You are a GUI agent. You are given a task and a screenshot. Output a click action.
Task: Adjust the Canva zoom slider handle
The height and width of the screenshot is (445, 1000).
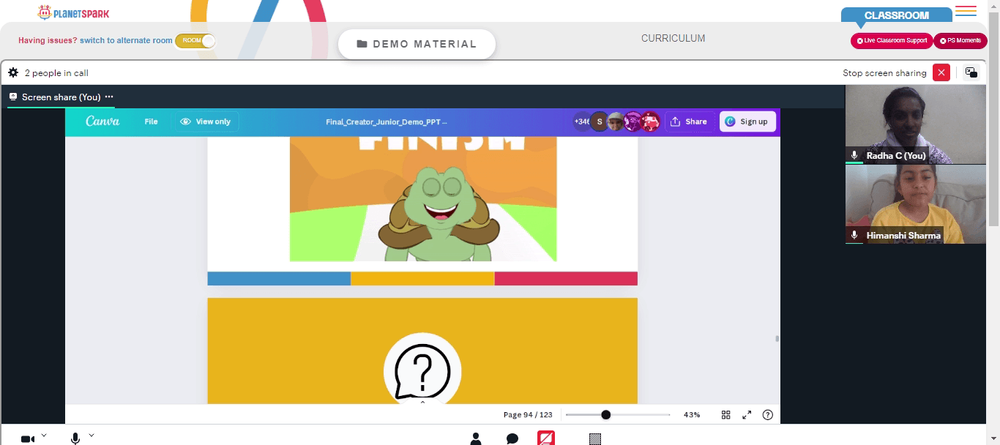606,414
